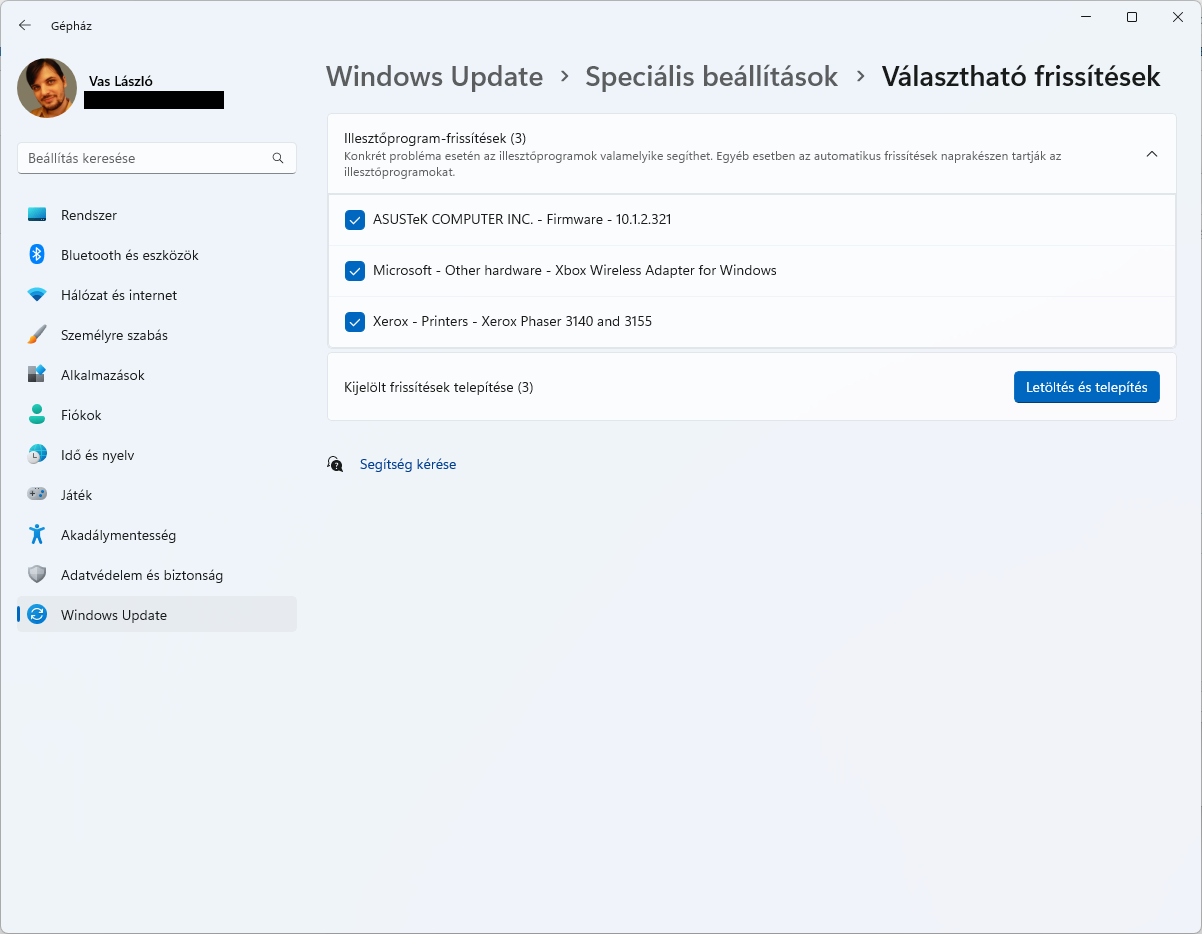Minimize the Gépház window
1202x934 pixels.
click(x=1087, y=17)
